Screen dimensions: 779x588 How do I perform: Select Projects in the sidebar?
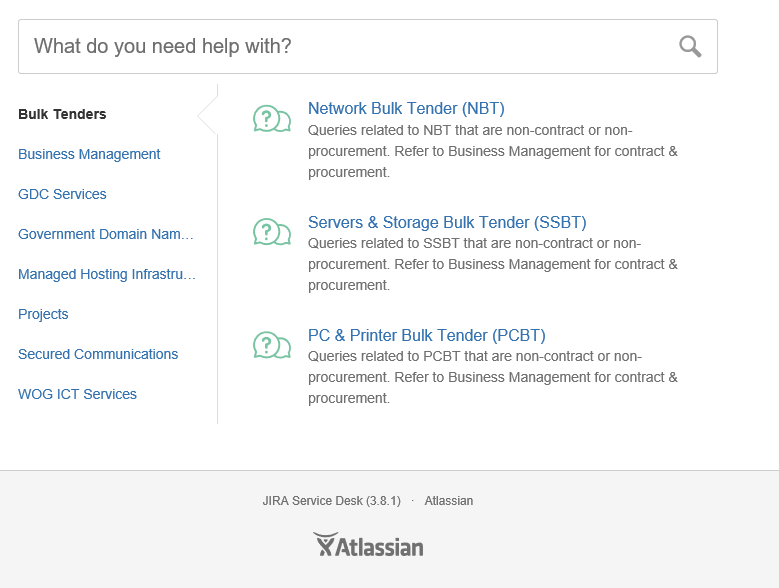click(43, 314)
